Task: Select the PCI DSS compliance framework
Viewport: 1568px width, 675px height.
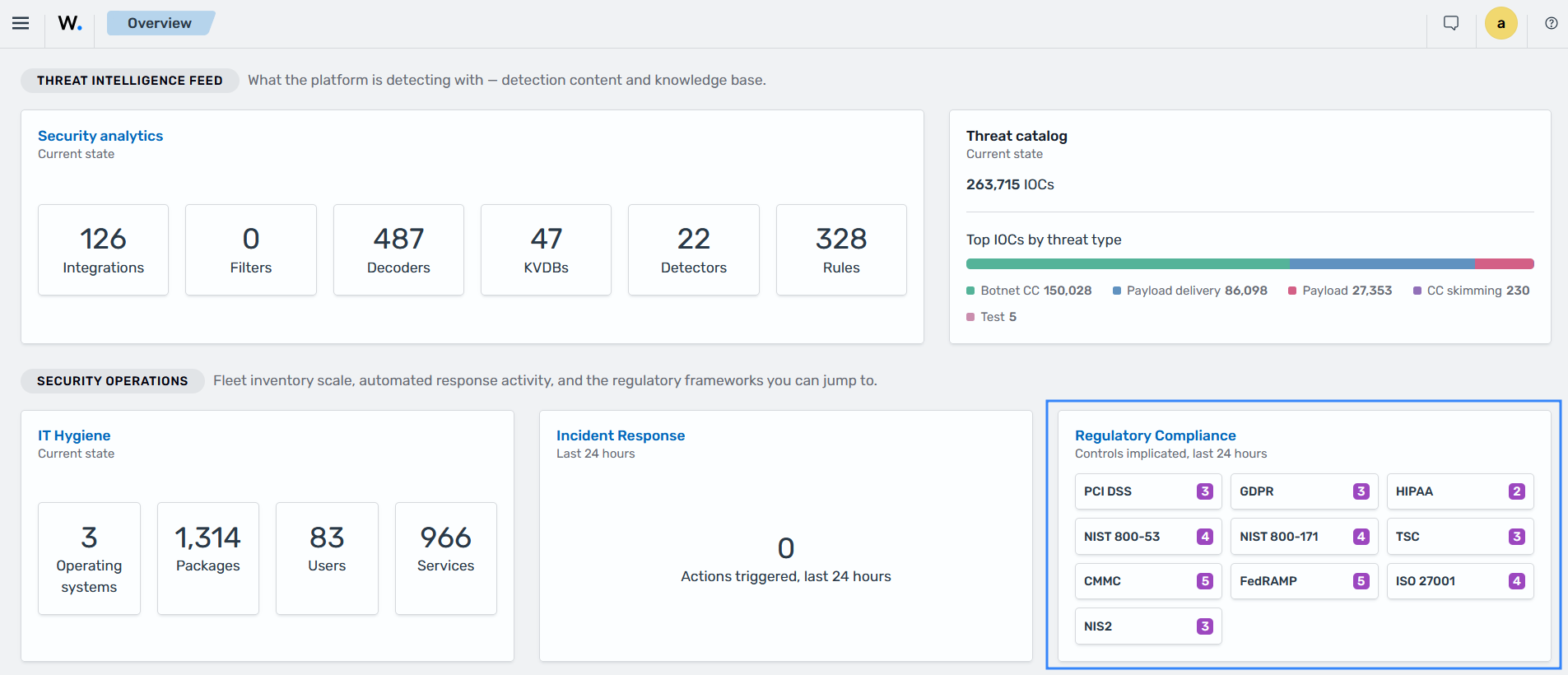Action: pyautogui.click(x=1148, y=491)
